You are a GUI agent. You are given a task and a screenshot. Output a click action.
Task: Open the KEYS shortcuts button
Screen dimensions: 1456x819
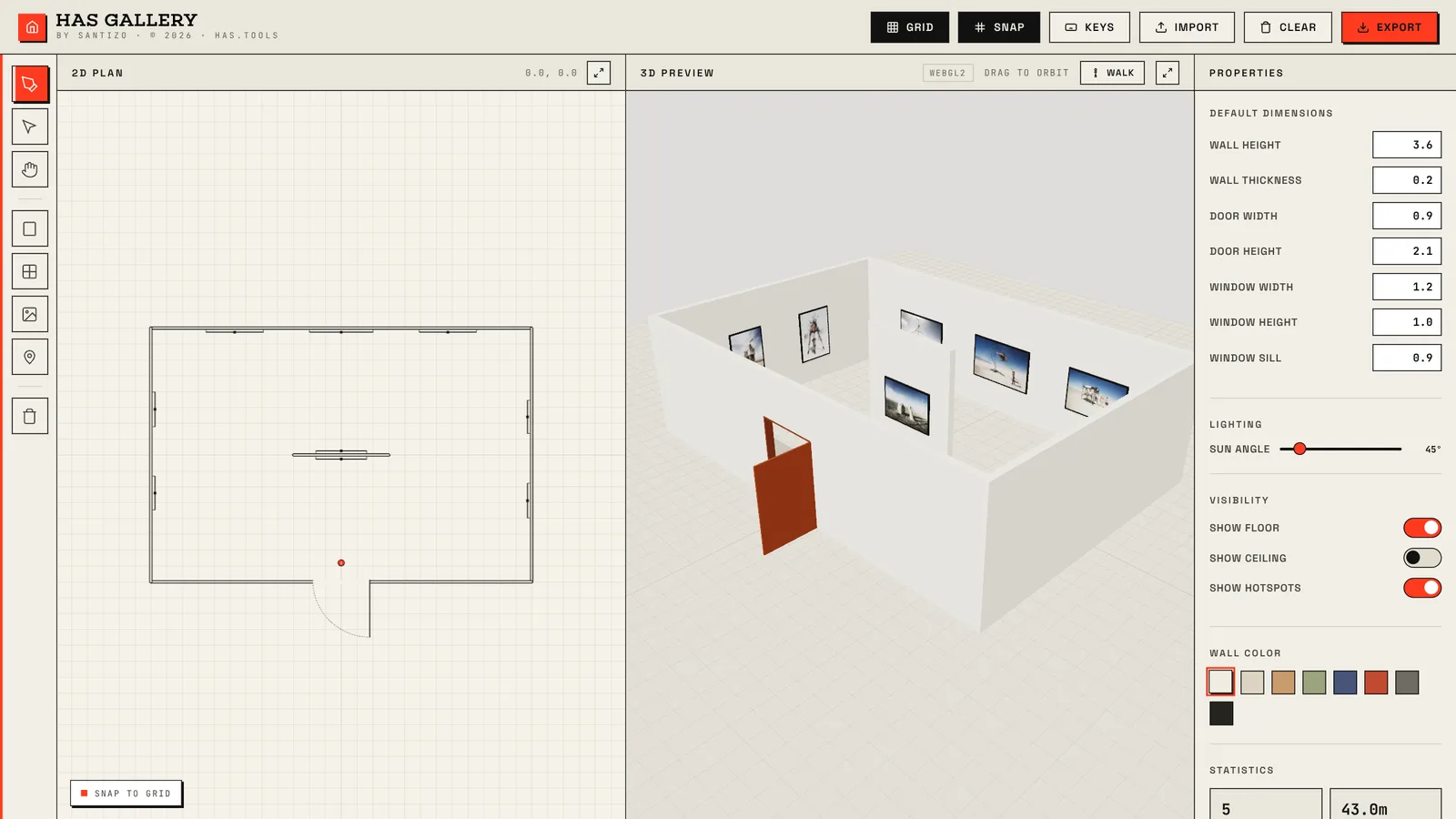click(x=1089, y=27)
